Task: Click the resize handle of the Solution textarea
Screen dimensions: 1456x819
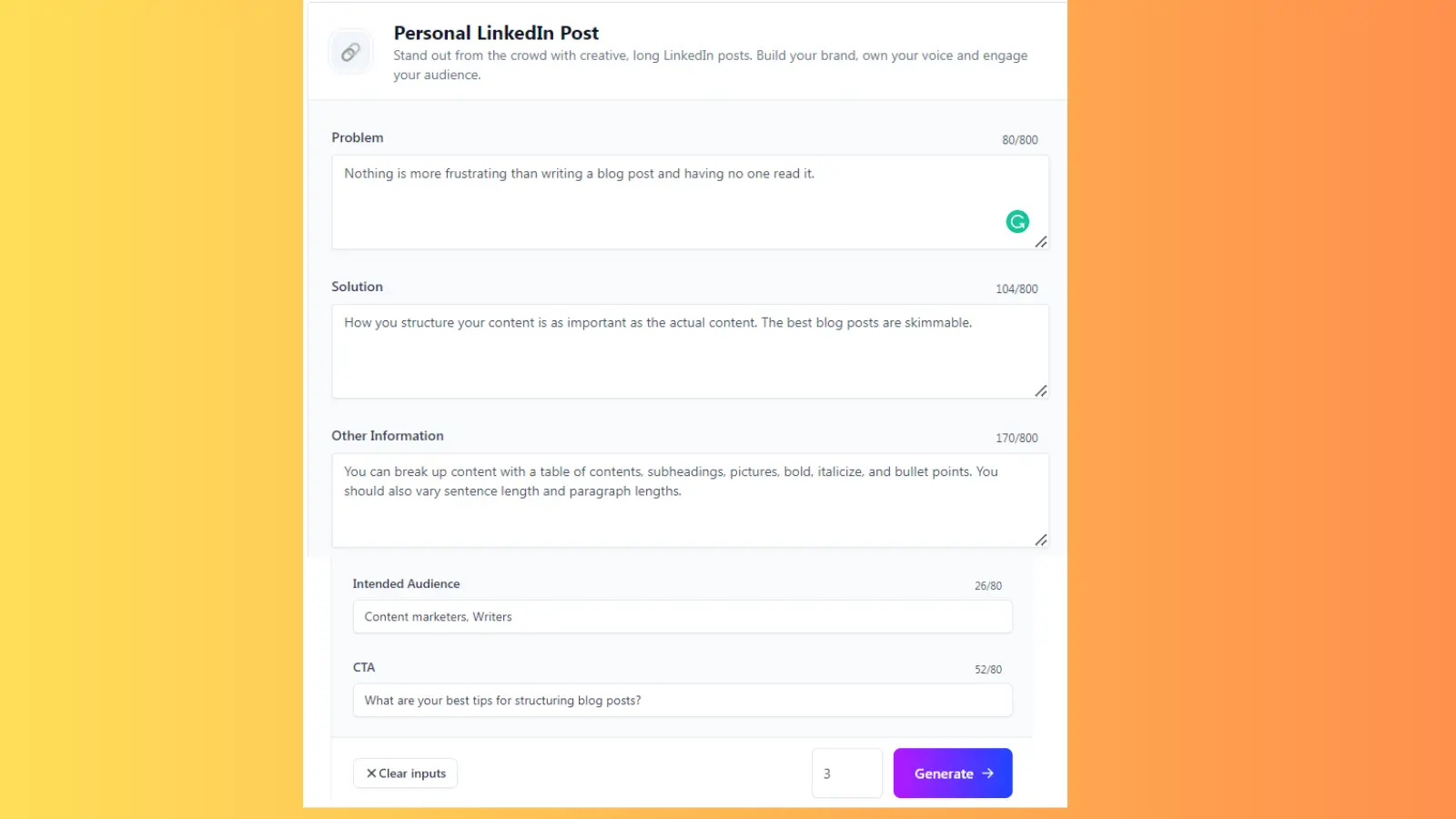Action: [1041, 391]
